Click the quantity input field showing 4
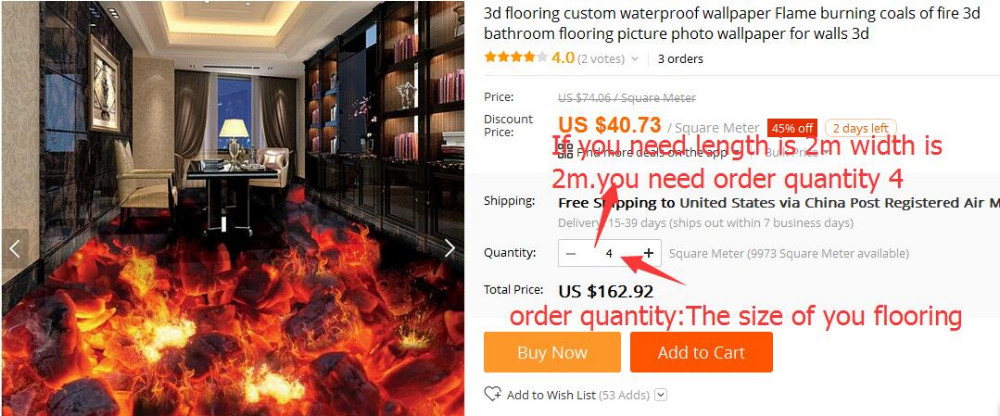1000x416 pixels. (610, 253)
